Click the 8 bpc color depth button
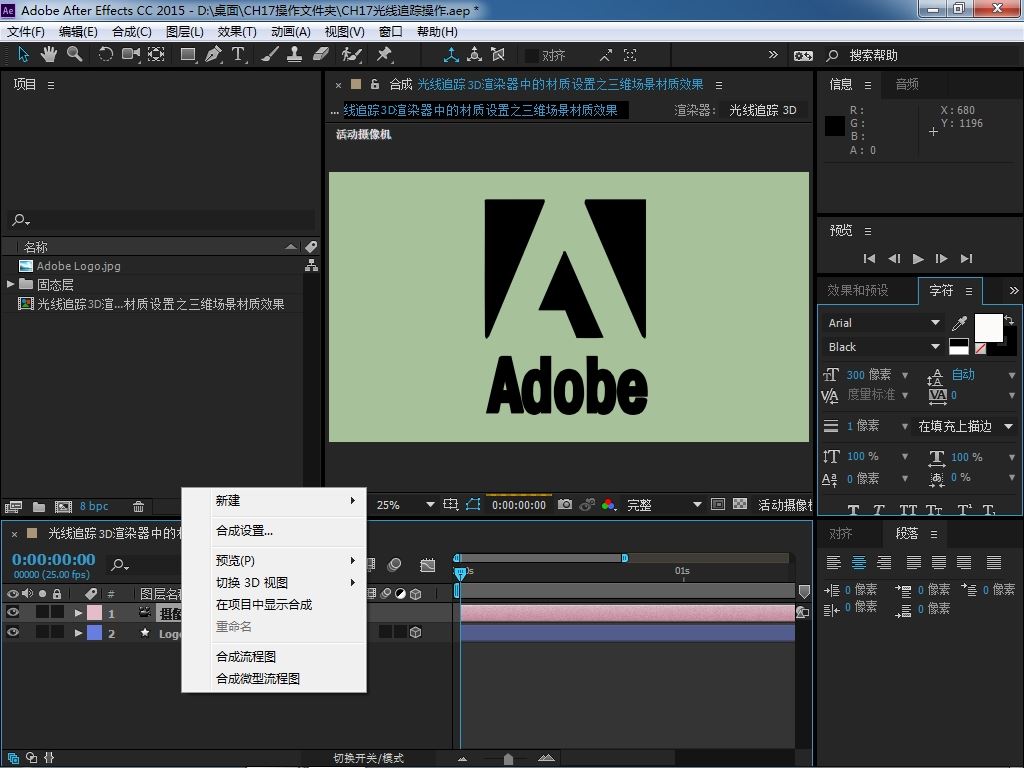This screenshot has height=768, width=1024. 94,506
